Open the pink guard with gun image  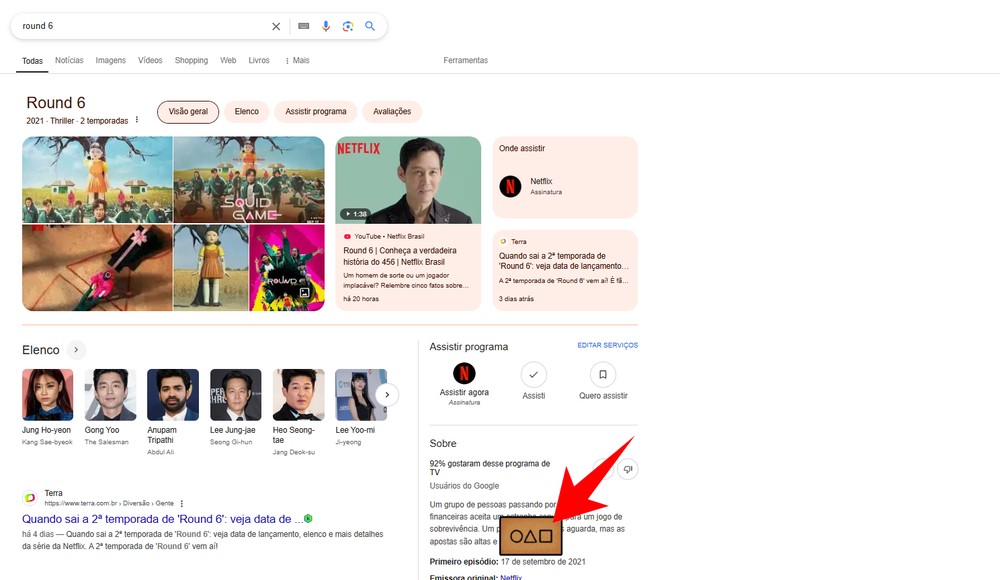coord(97,267)
